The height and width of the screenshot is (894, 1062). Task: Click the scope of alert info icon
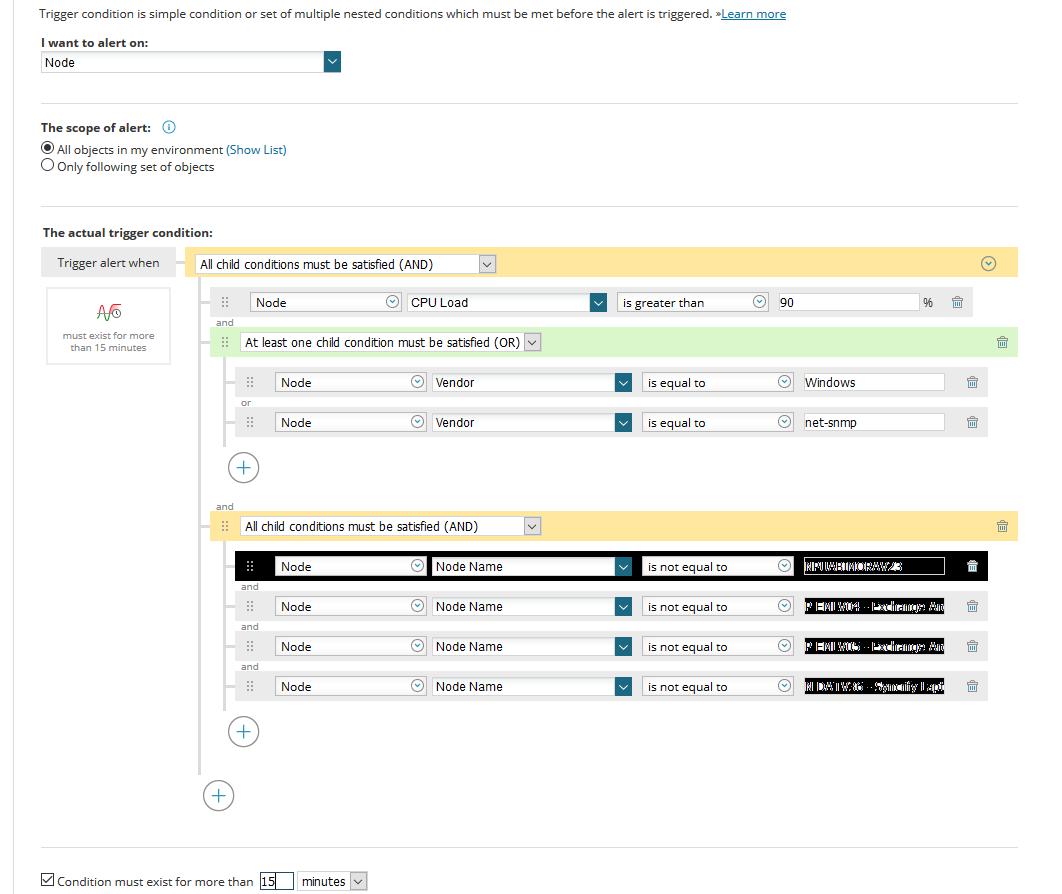pyautogui.click(x=169, y=127)
